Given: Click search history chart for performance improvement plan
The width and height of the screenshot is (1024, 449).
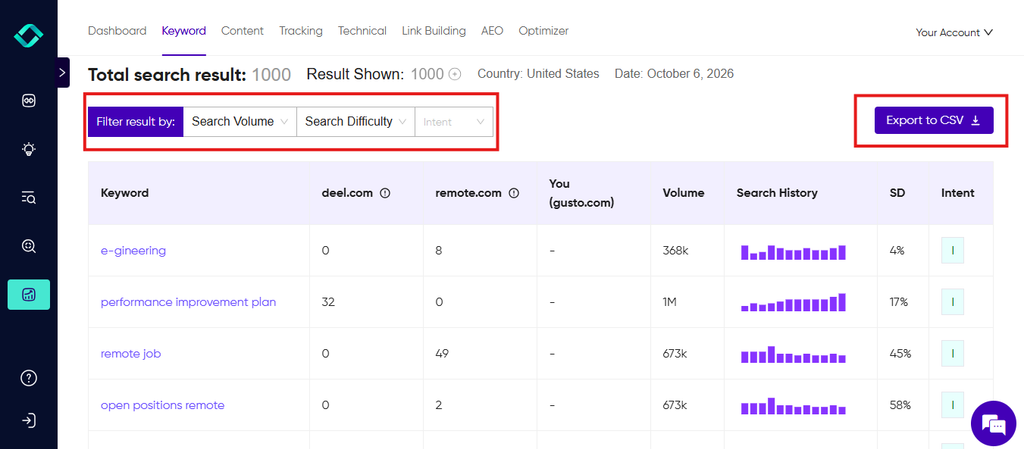Looking at the screenshot, I should point(793,302).
